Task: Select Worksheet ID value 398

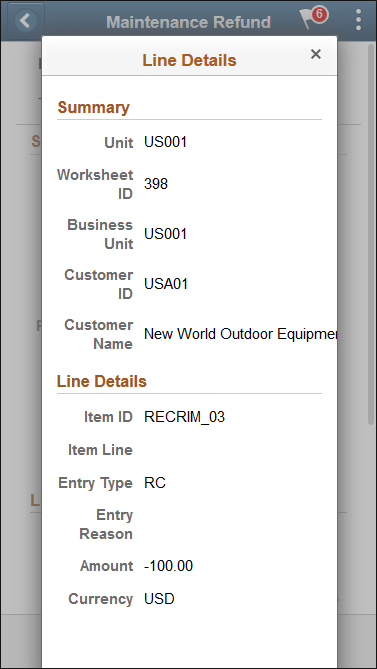Action: (156, 184)
